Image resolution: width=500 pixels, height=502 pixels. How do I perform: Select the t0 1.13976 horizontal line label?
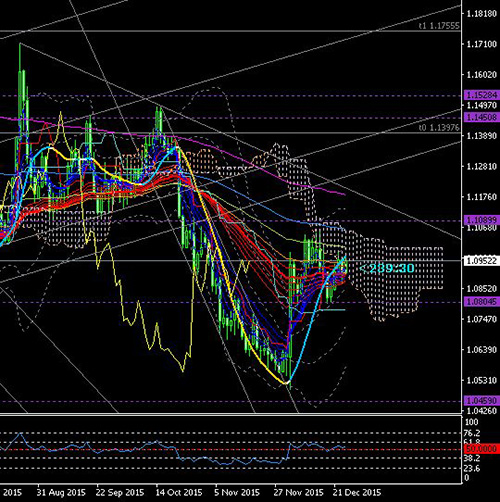(x=439, y=128)
